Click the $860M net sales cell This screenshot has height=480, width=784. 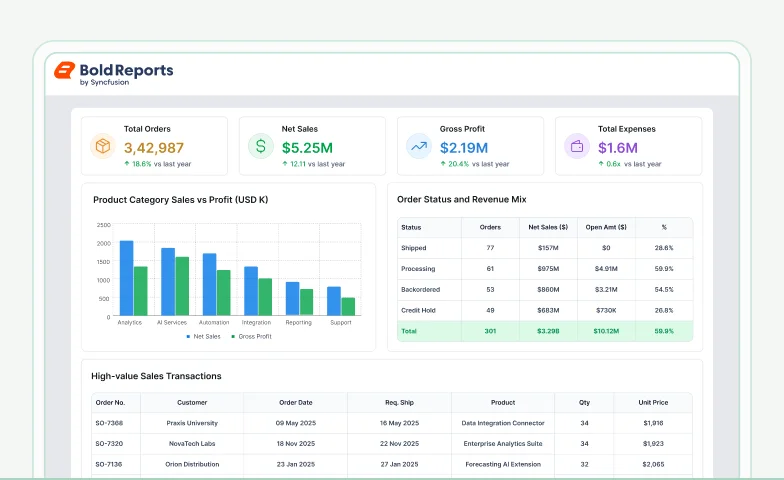[548, 290]
